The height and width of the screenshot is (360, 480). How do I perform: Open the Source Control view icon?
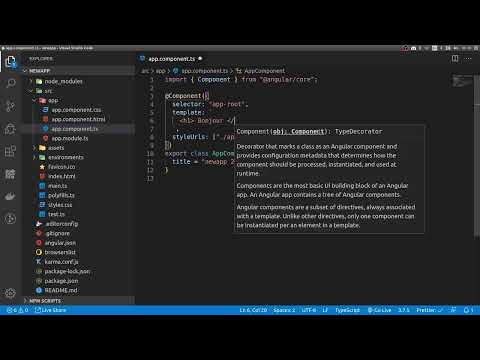click(x=11, y=106)
